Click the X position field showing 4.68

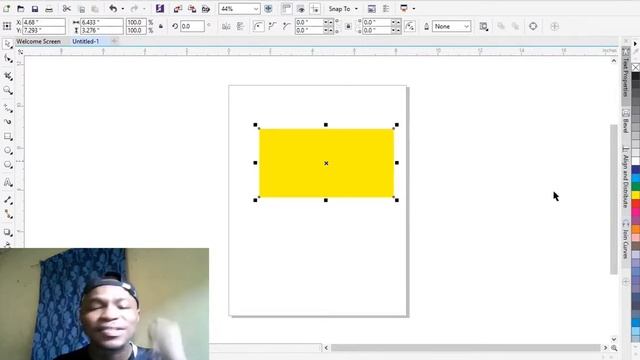[44, 22]
